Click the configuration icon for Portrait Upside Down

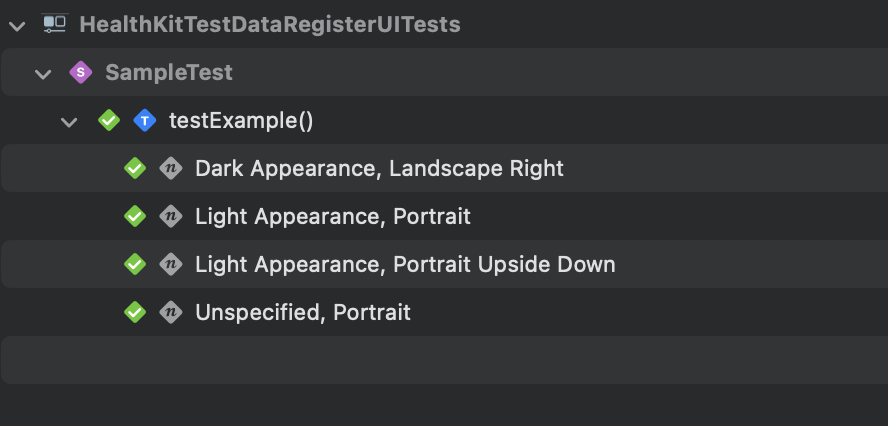click(x=170, y=264)
